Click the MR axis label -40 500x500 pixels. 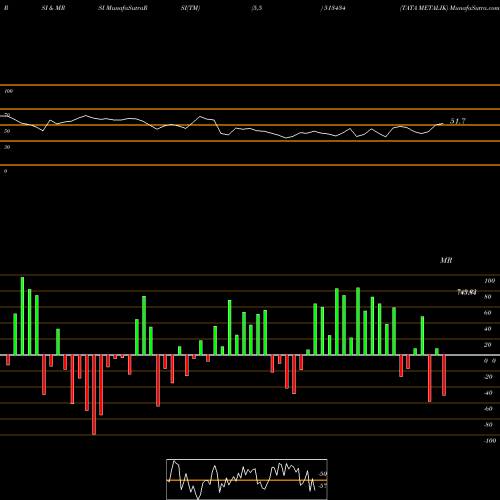[488, 393]
